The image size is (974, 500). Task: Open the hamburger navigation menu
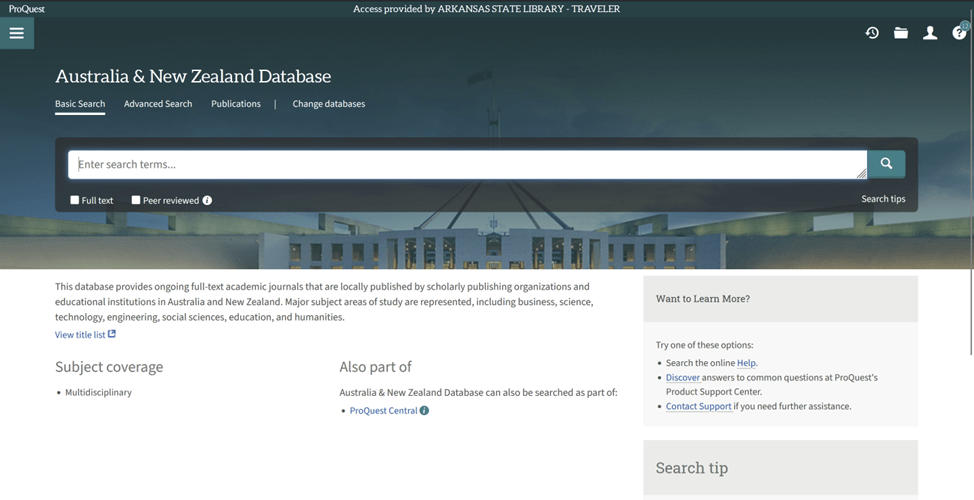17,33
